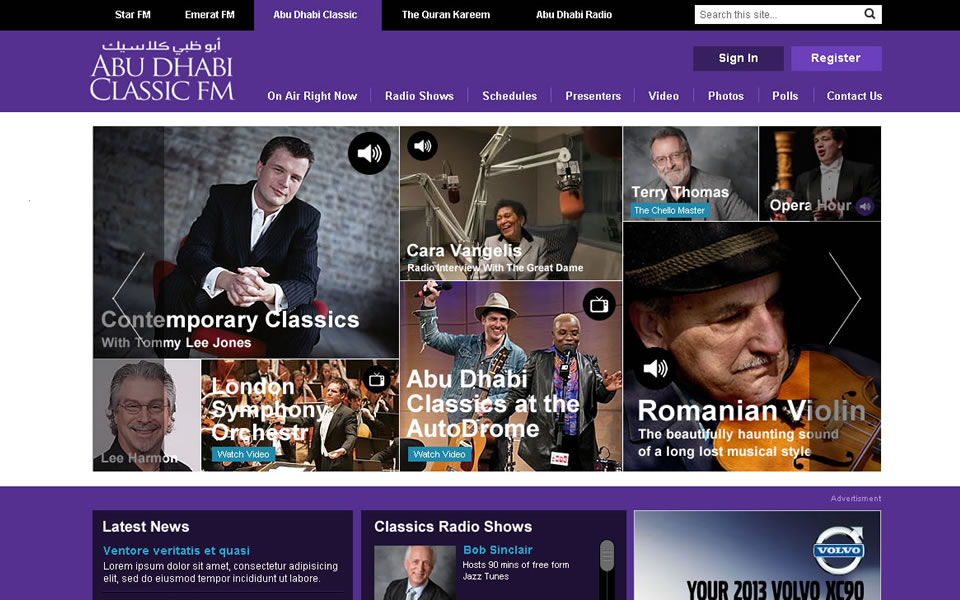Viewport: 960px width, 600px height.
Task: Open the Radio Shows menu
Action: (x=419, y=96)
